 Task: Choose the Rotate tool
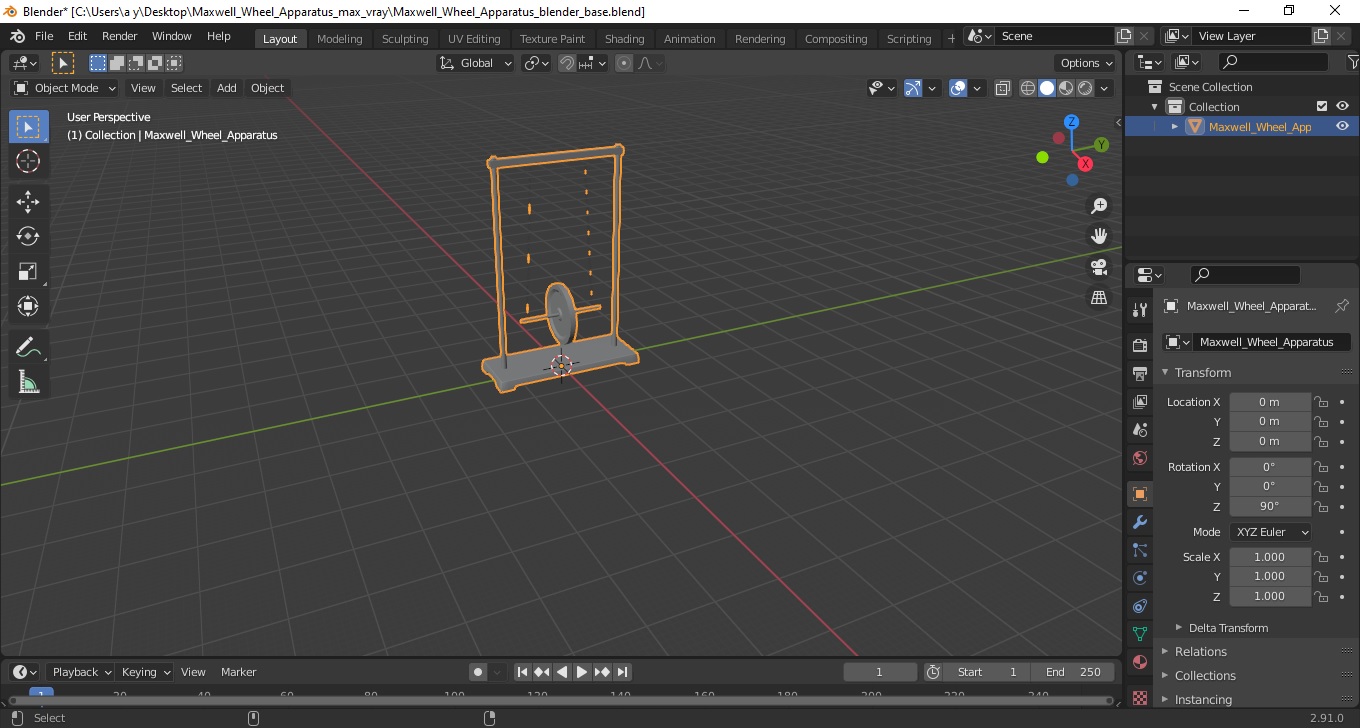(28, 236)
